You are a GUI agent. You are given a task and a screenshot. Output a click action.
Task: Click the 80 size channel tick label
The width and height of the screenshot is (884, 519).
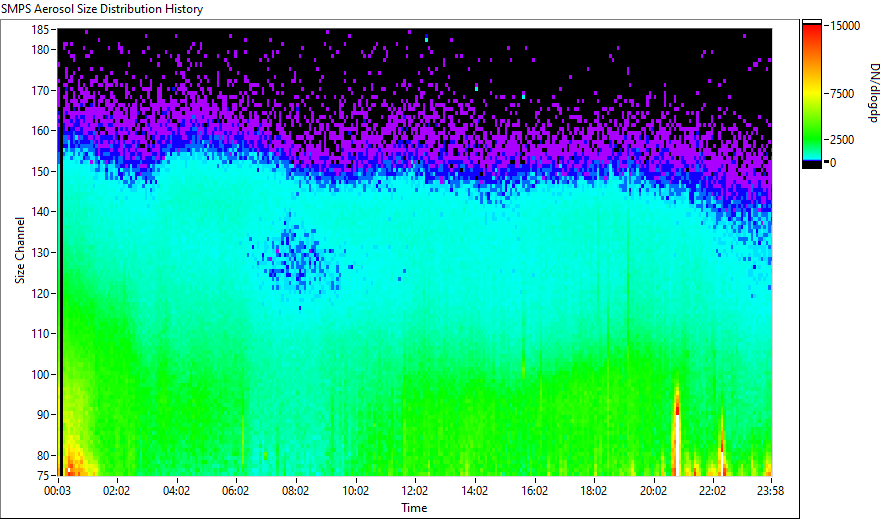point(42,455)
